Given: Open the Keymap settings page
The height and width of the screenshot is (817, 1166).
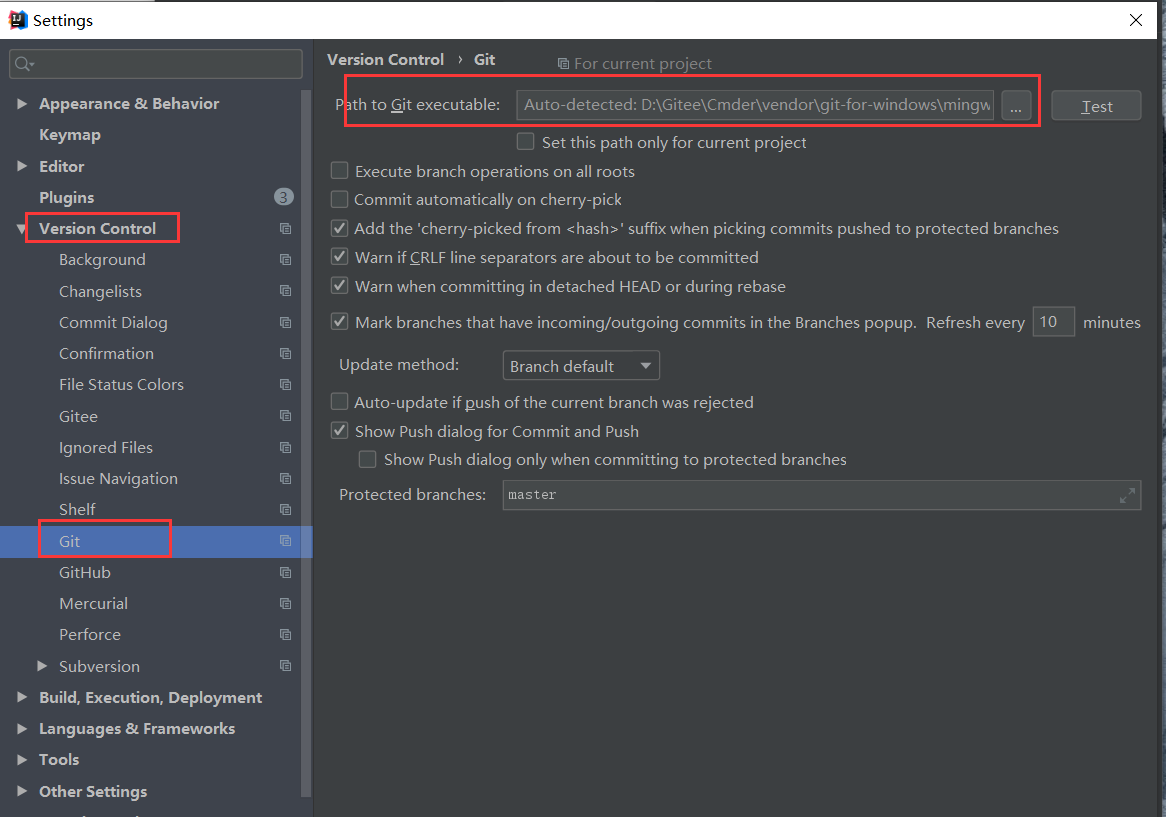Looking at the screenshot, I should click(x=70, y=135).
